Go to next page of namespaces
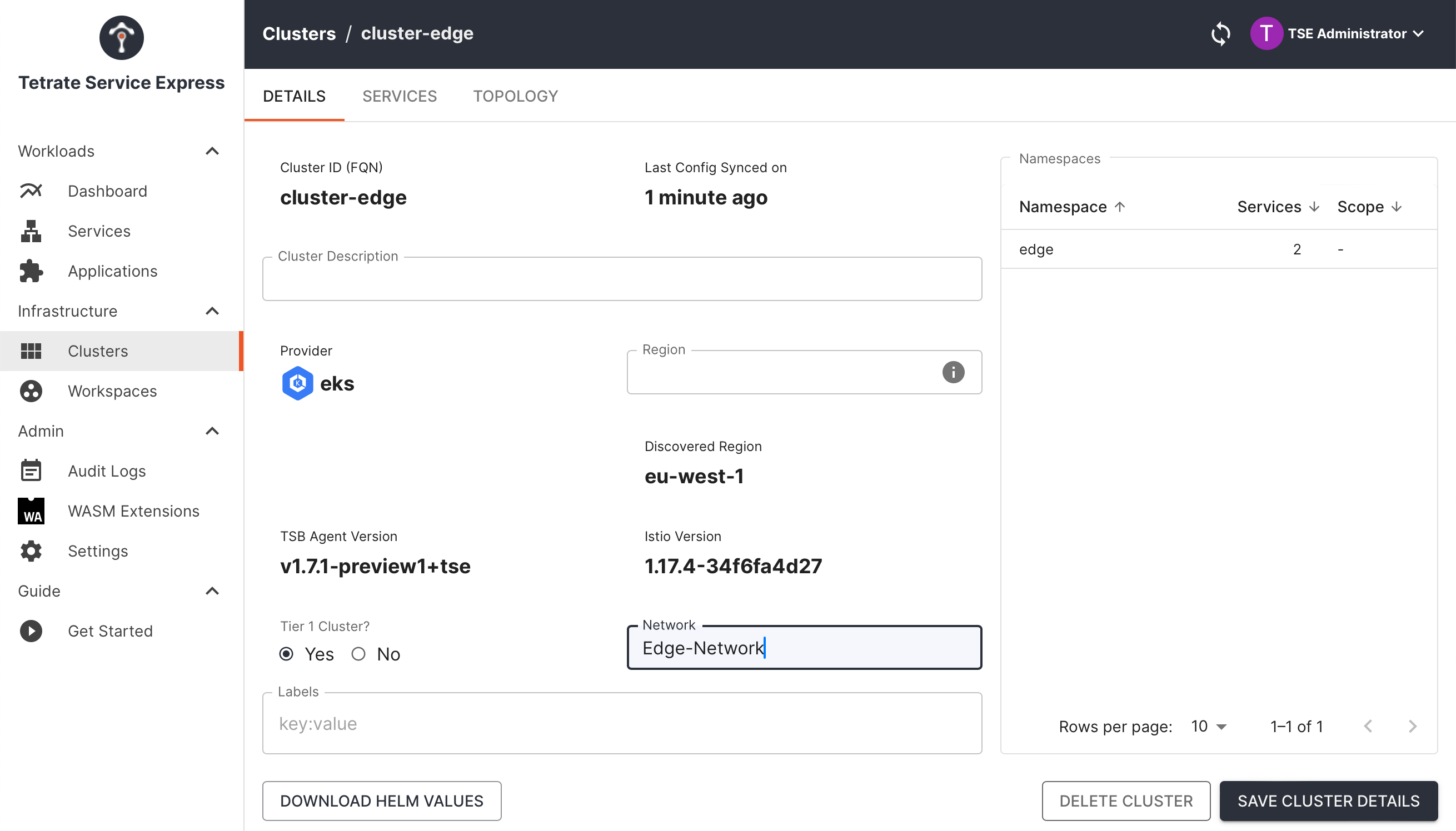The height and width of the screenshot is (831, 1456). (x=1413, y=726)
